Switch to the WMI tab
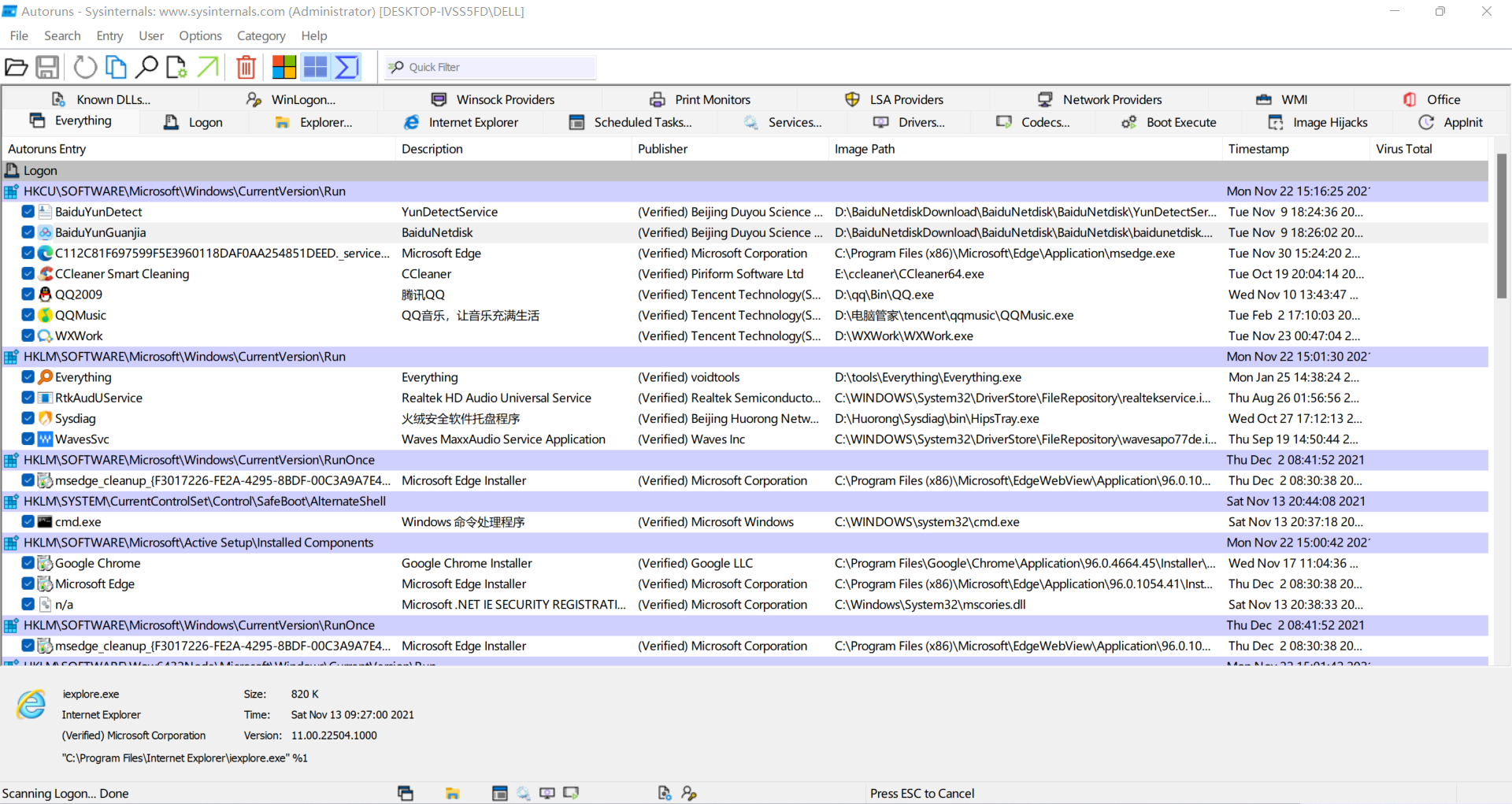Image resolution: width=1512 pixels, height=804 pixels. [x=1282, y=99]
